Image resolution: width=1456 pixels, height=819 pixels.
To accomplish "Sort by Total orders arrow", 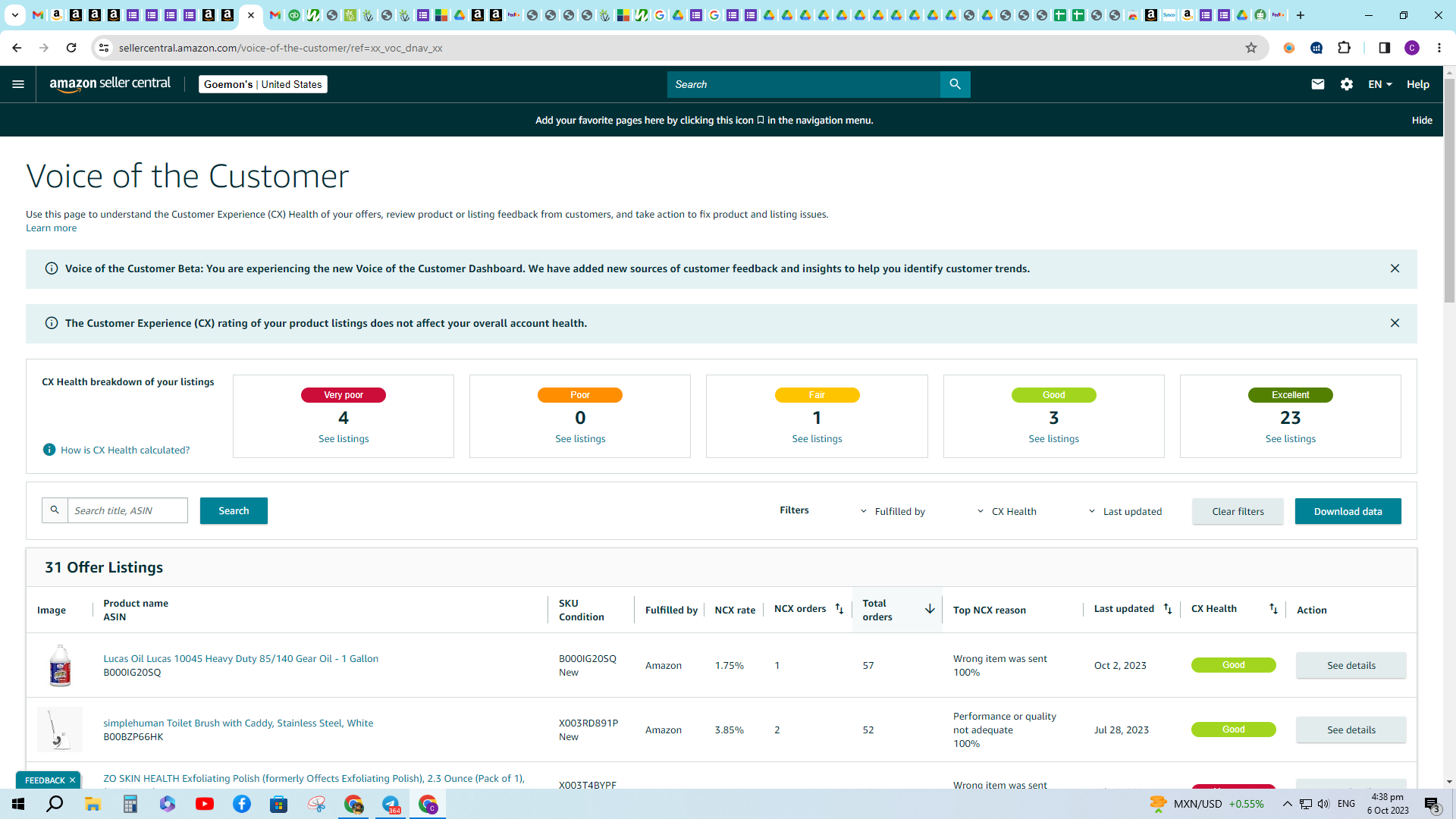I will 930,609.
